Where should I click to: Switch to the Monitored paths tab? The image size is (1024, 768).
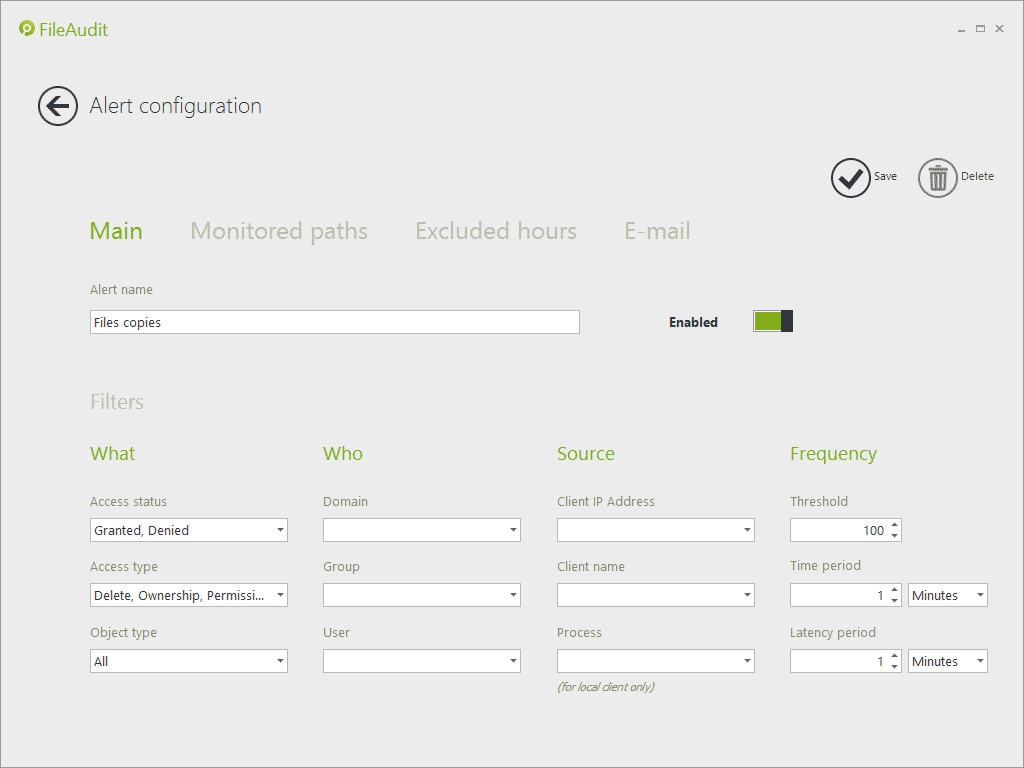tap(279, 231)
